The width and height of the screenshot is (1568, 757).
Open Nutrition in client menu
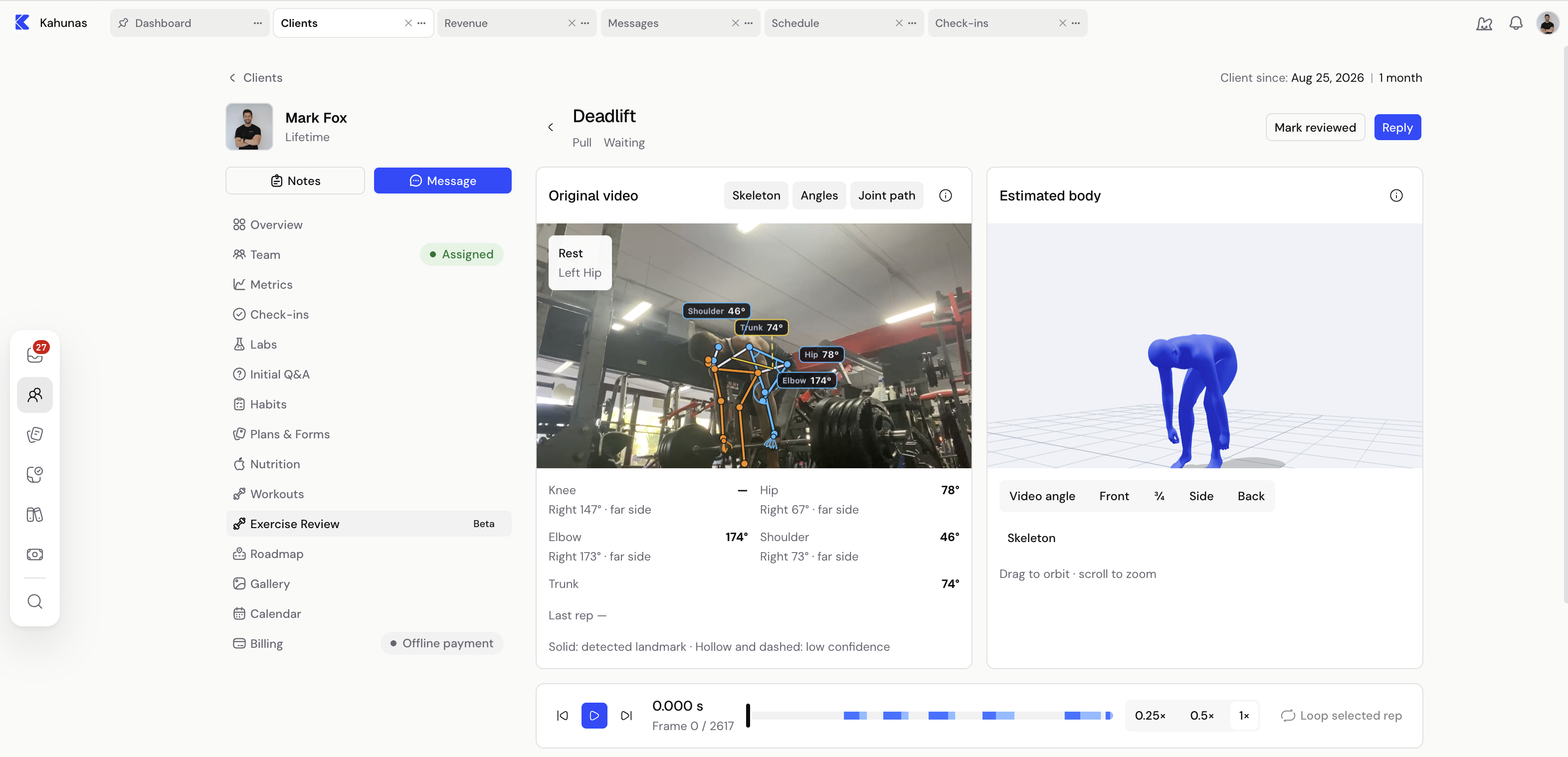click(x=368, y=464)
